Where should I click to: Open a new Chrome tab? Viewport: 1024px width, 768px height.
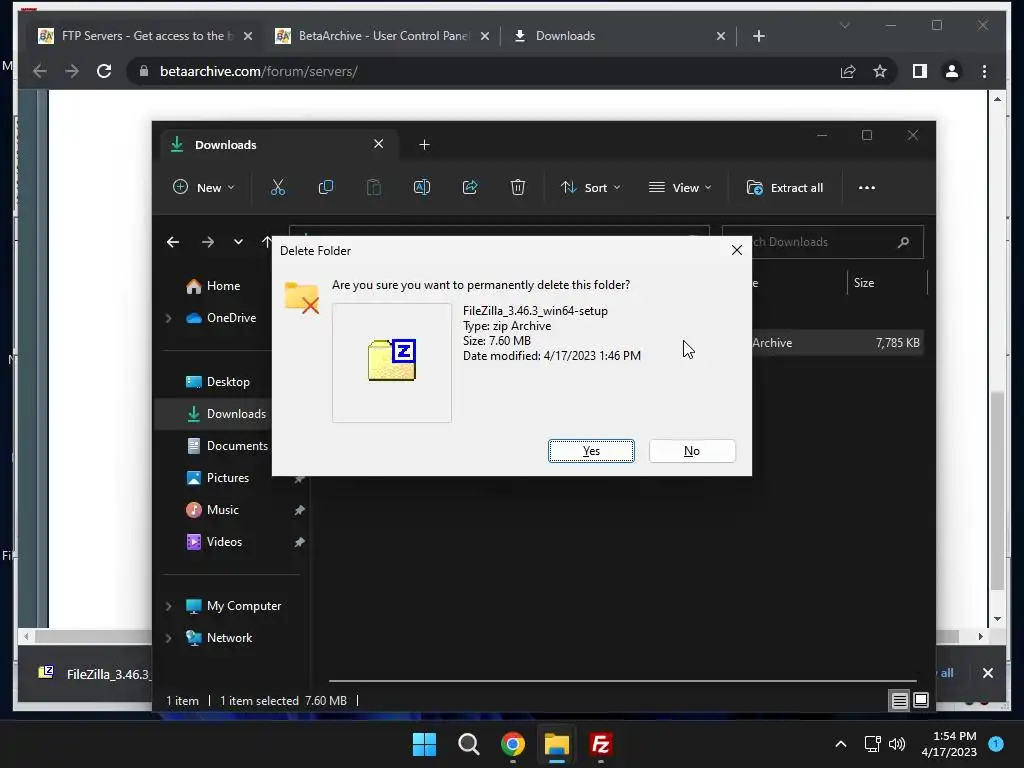pyautogui.click(x=758, y=36)
